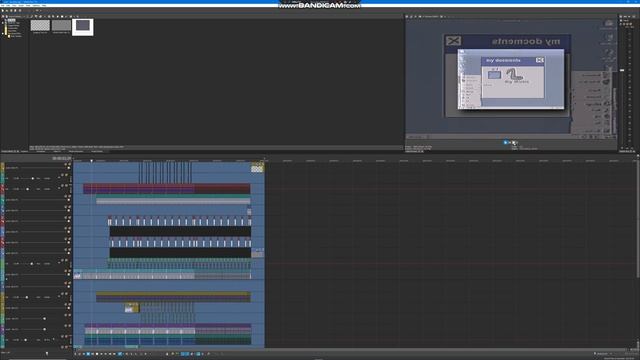Open the Tools menu
640x360 pixels.
28,5
